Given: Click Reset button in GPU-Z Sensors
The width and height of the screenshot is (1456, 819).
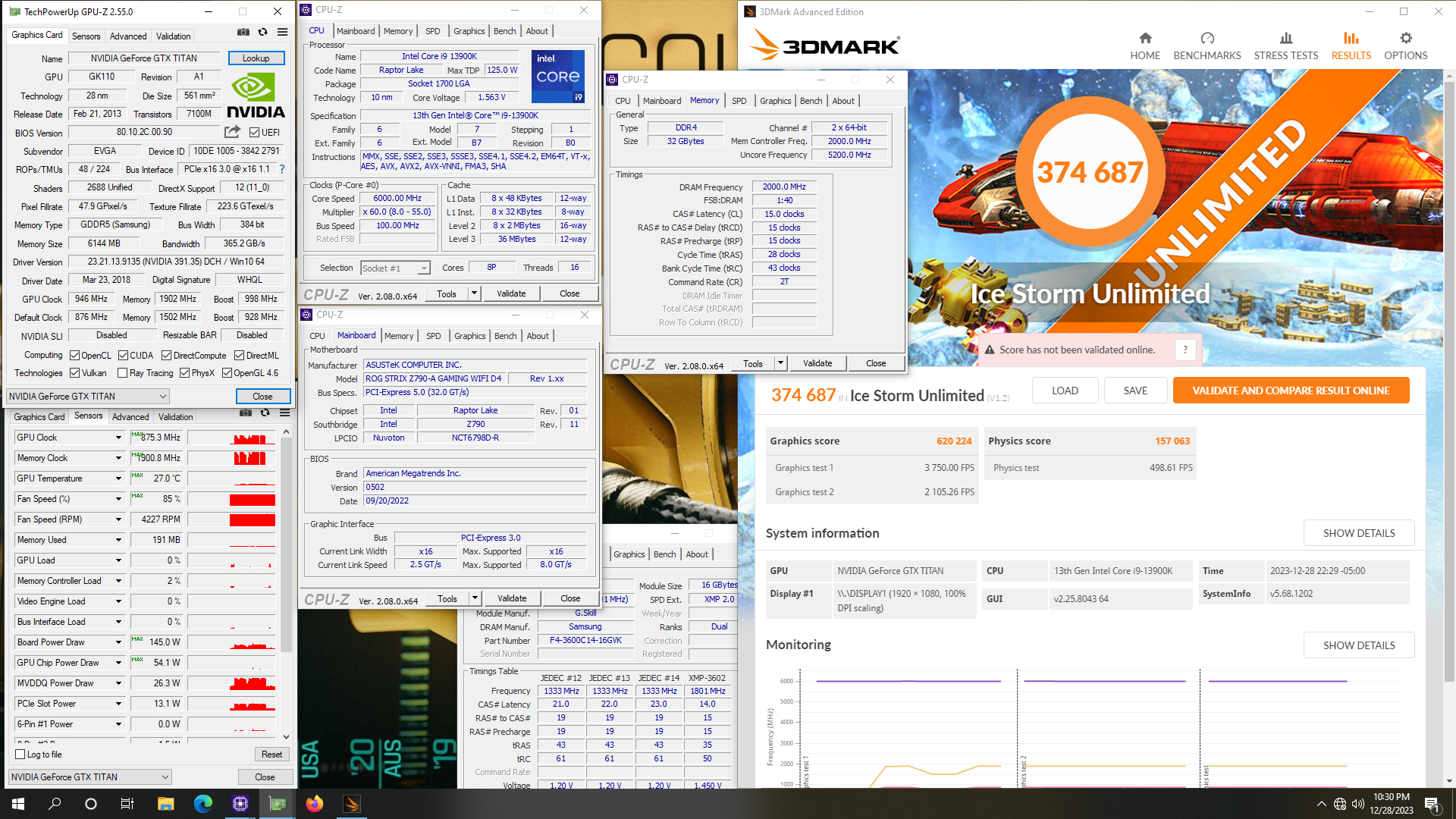Looking at the screenshot, I should [x=271, y=755].
